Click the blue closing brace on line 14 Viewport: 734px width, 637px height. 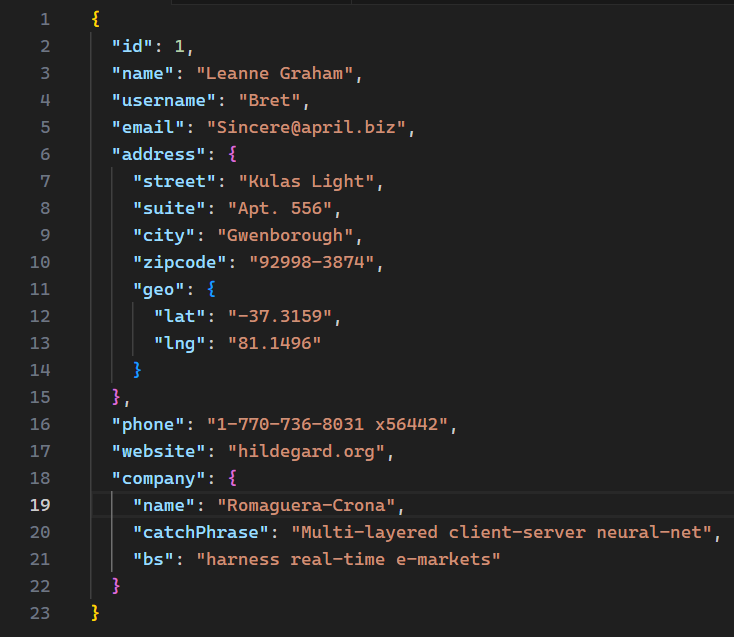click(137, 370)
